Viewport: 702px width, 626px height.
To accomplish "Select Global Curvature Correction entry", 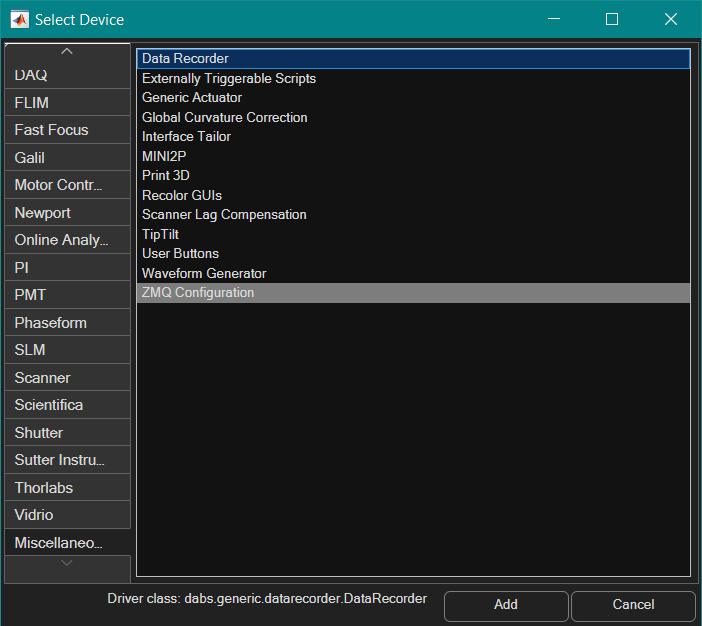I will 413,117.
